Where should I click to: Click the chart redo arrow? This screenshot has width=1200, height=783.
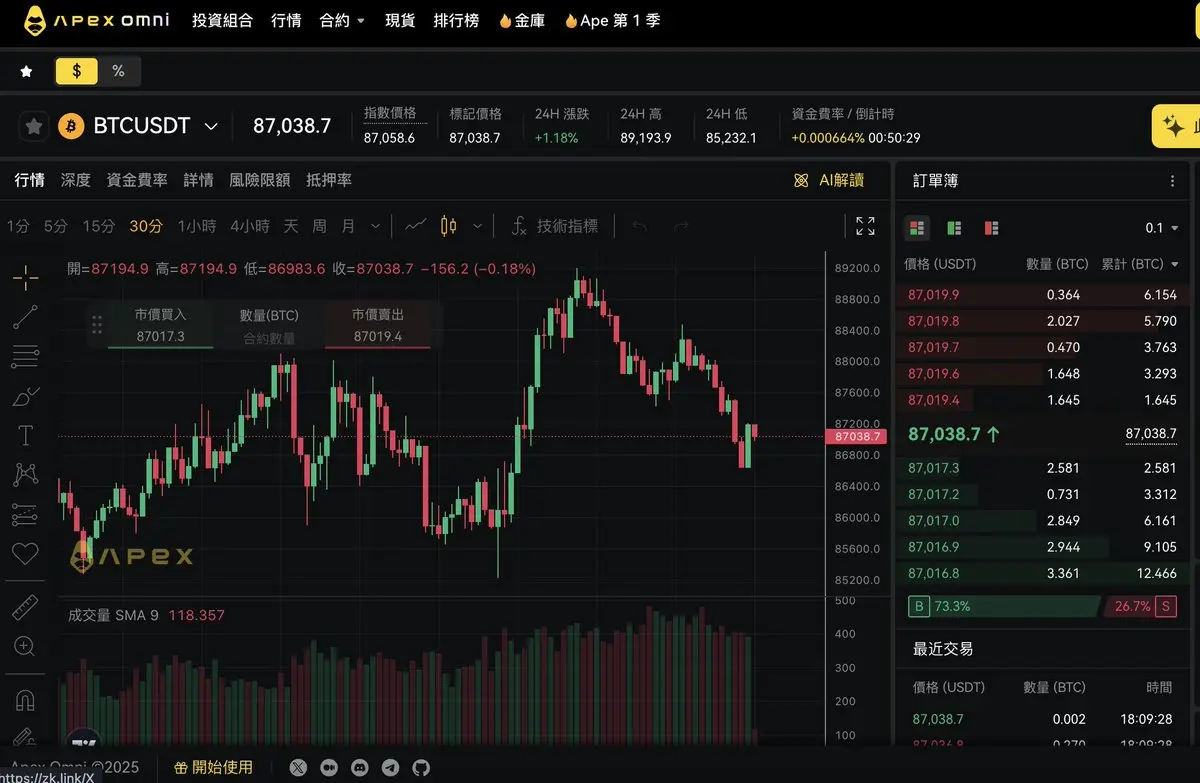[681, 226]
